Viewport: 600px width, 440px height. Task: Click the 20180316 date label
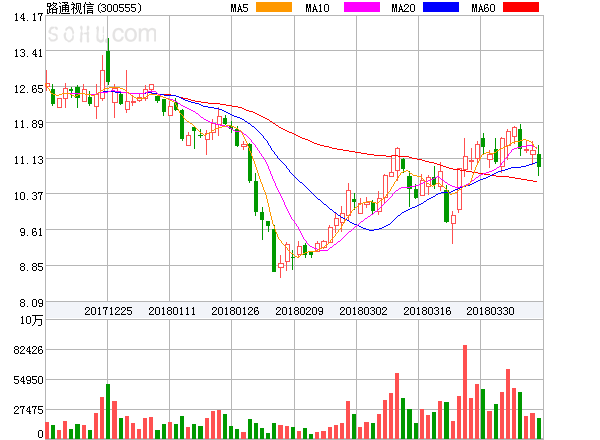pyautogui.click(x=427, y=311)
